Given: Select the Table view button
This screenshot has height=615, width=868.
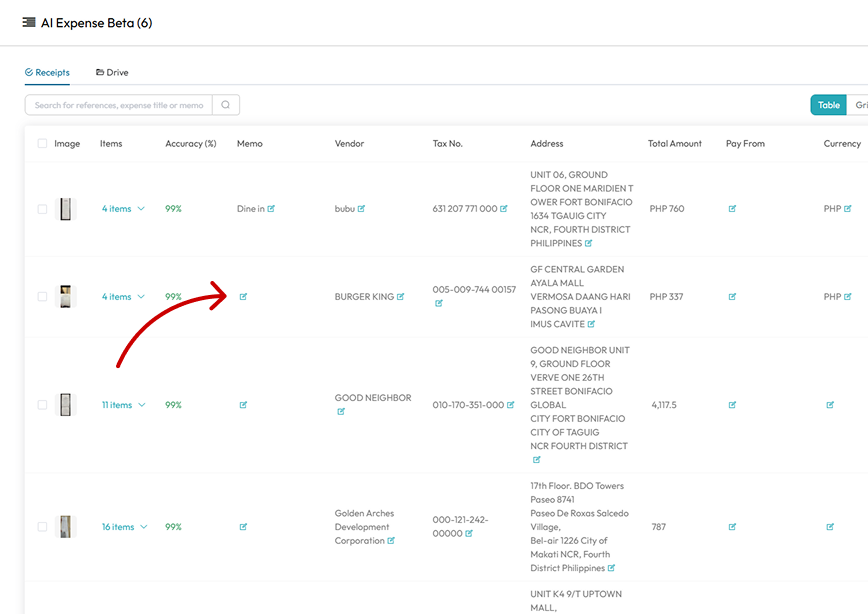Looking at the screenshot, I should (x=828, y=105).
